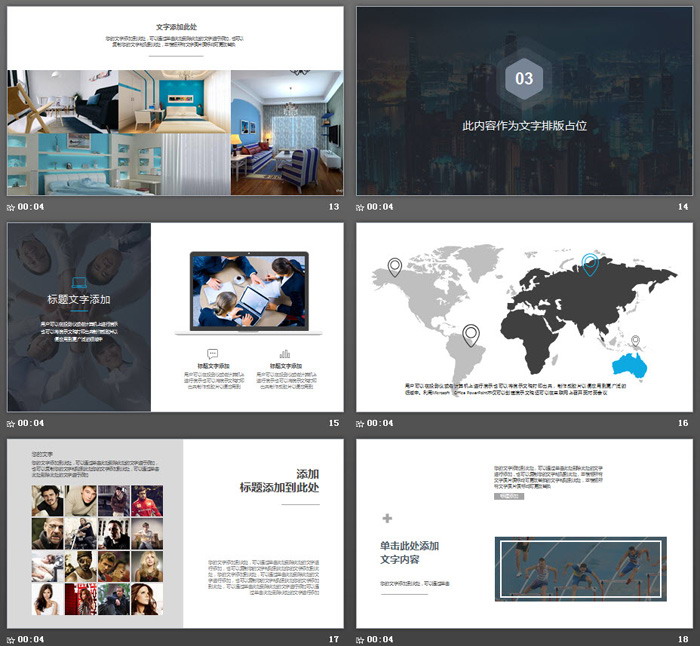Click the transition star icon under slide 14
The width and height of the screenshot is (700, 646).
pyautogui.click(x=361, y=207)
